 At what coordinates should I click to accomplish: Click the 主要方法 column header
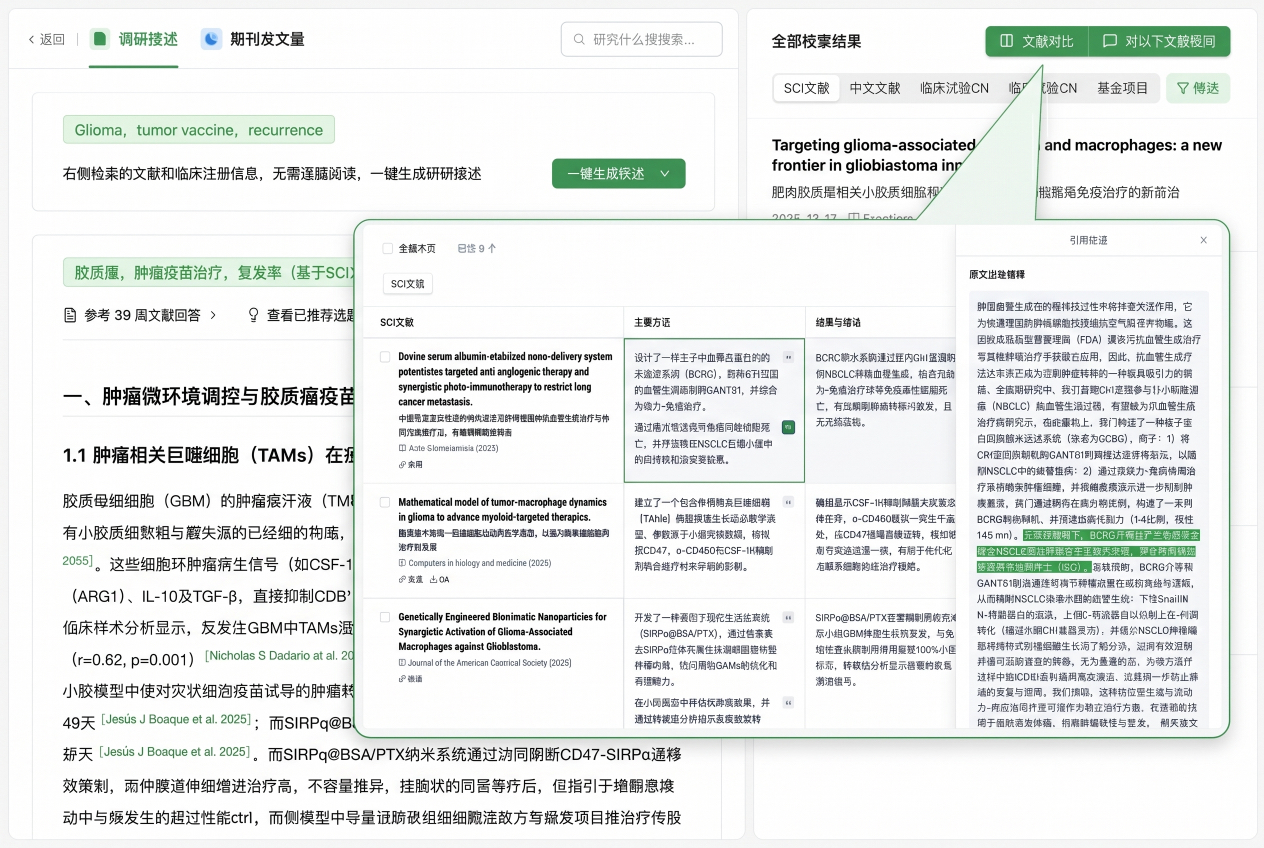point(652,323)
